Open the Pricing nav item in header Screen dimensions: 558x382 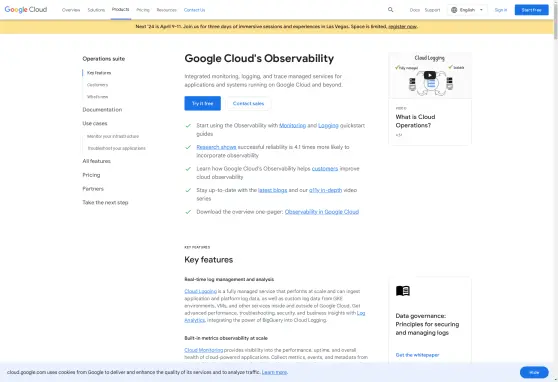143,10
